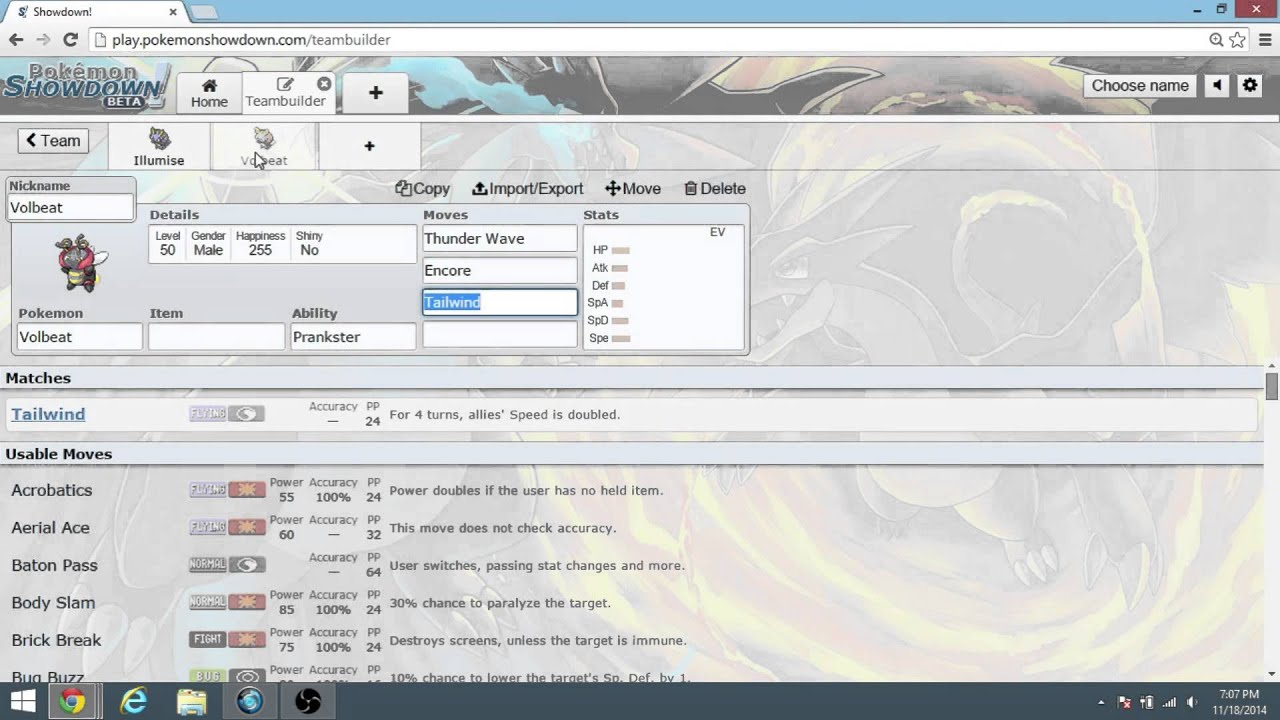This screenshot has width=1280, height=720.
Task: Click the Normal type icon on Body Slam row
Action: click(208, 603)
